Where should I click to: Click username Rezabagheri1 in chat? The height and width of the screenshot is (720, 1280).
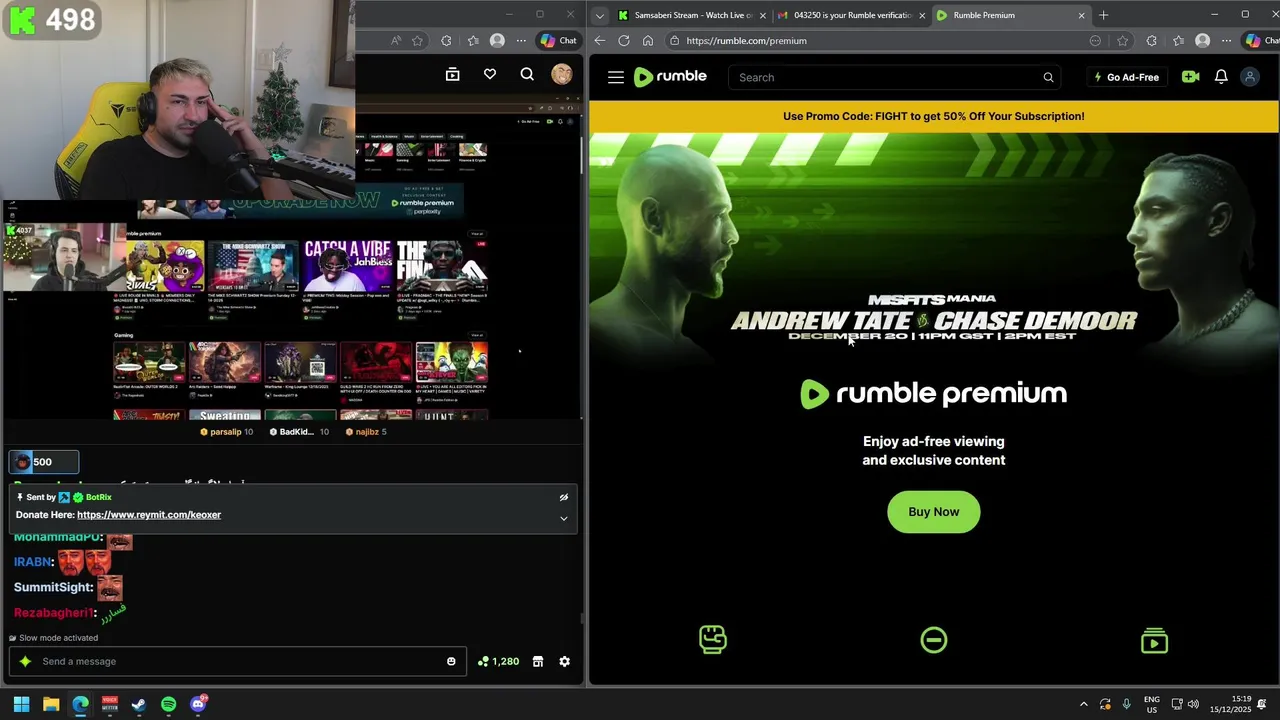tap(54, 612)
